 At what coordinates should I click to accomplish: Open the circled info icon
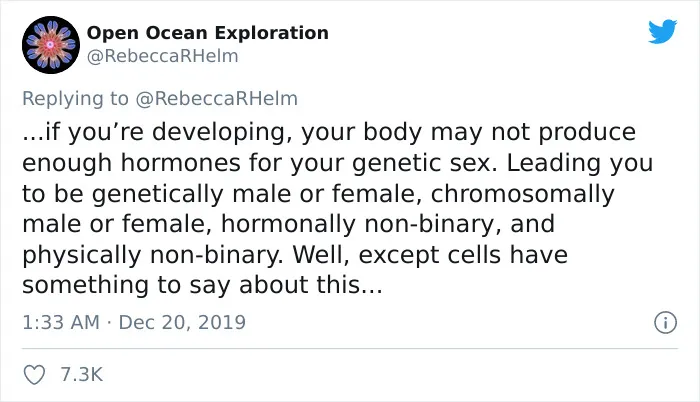(666, 322)
